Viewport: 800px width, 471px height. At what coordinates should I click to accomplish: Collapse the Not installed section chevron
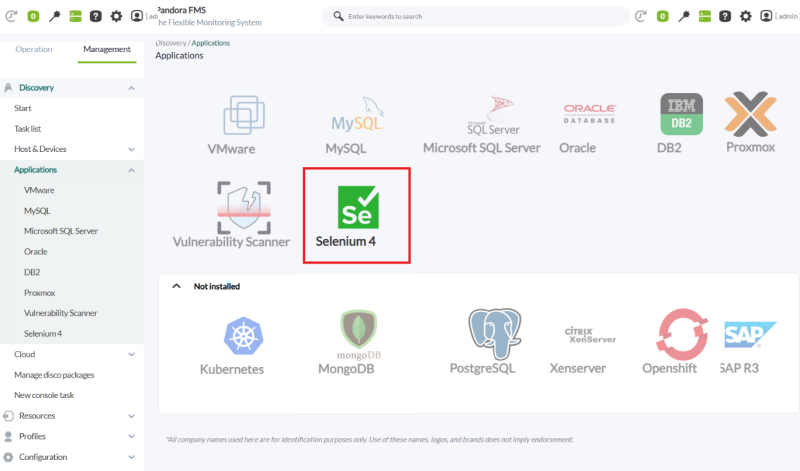177,286
